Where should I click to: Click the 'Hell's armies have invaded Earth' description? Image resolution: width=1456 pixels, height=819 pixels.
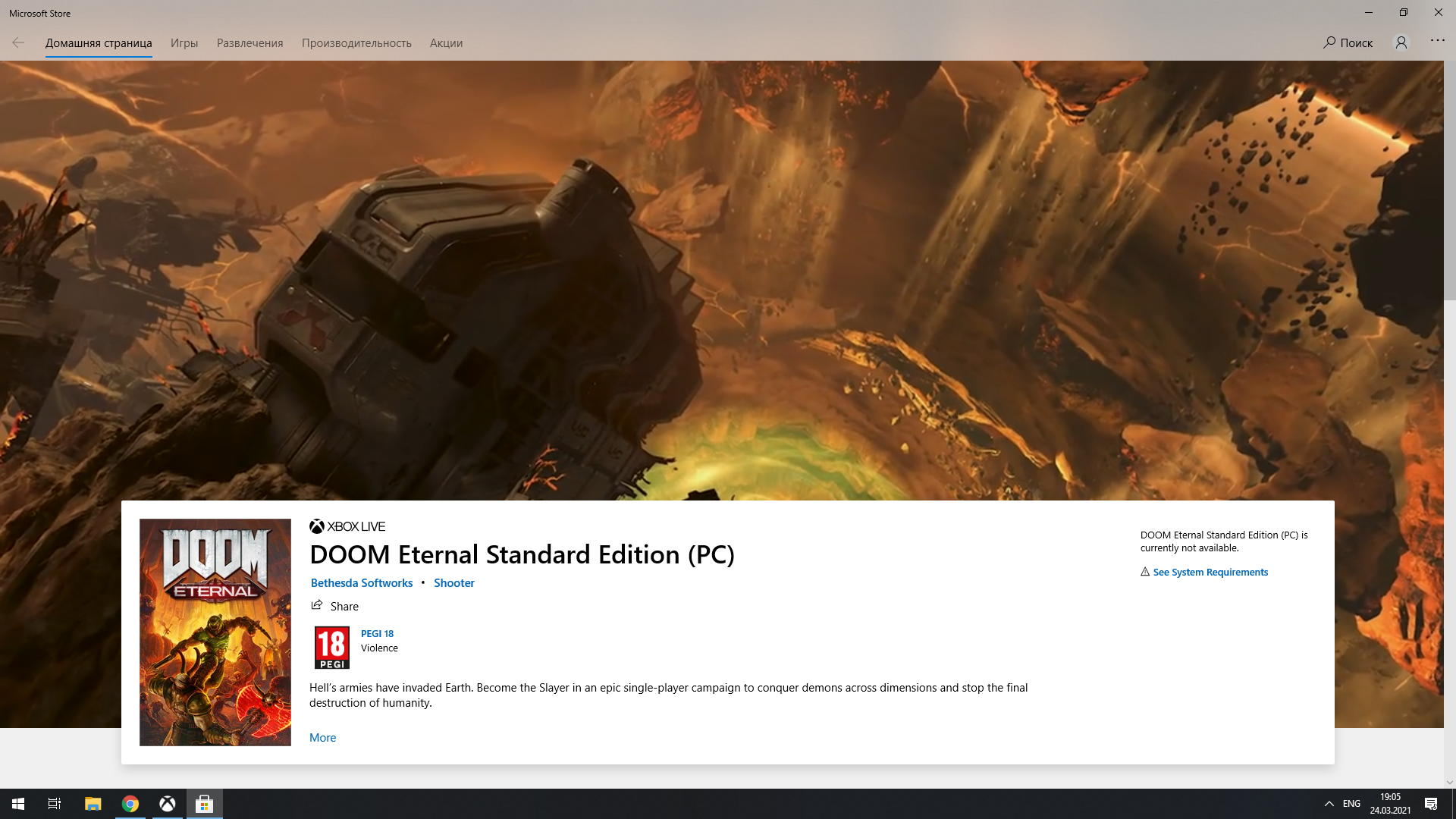(x=668, y=695)
